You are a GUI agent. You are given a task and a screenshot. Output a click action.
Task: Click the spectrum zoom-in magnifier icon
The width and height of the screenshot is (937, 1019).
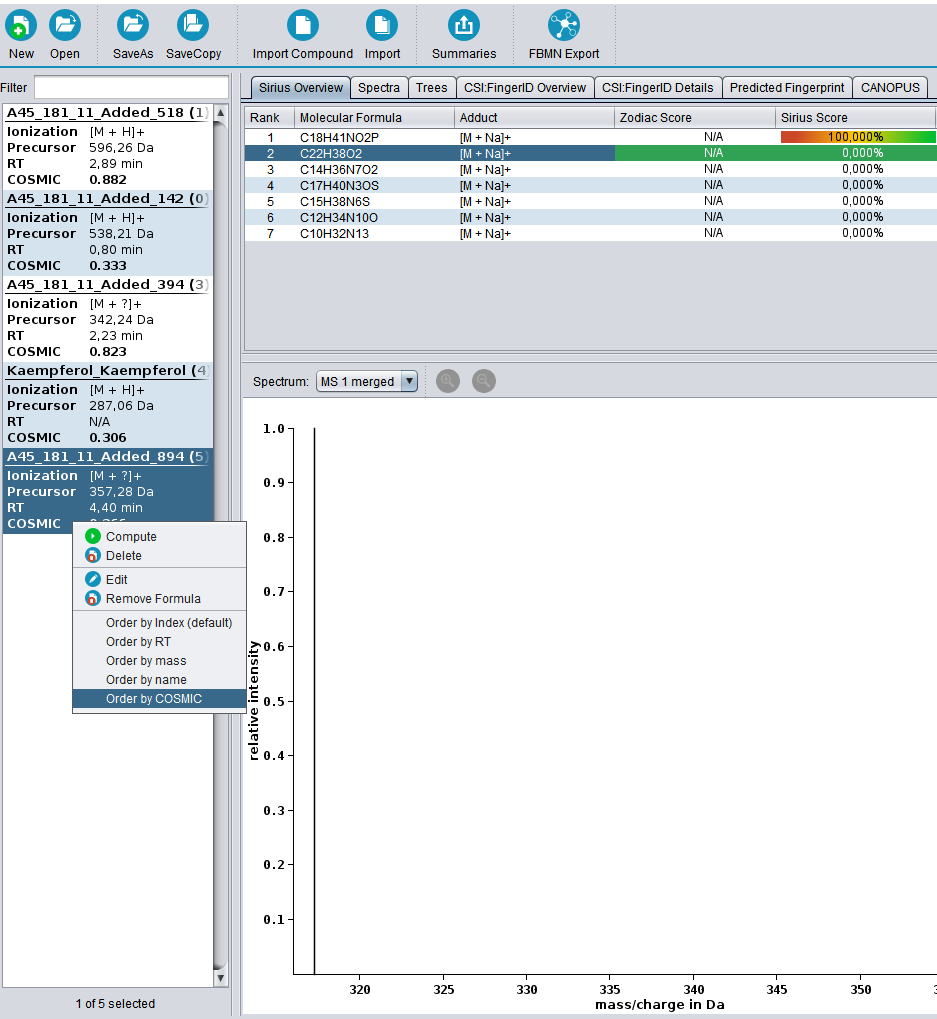[448, 381]
